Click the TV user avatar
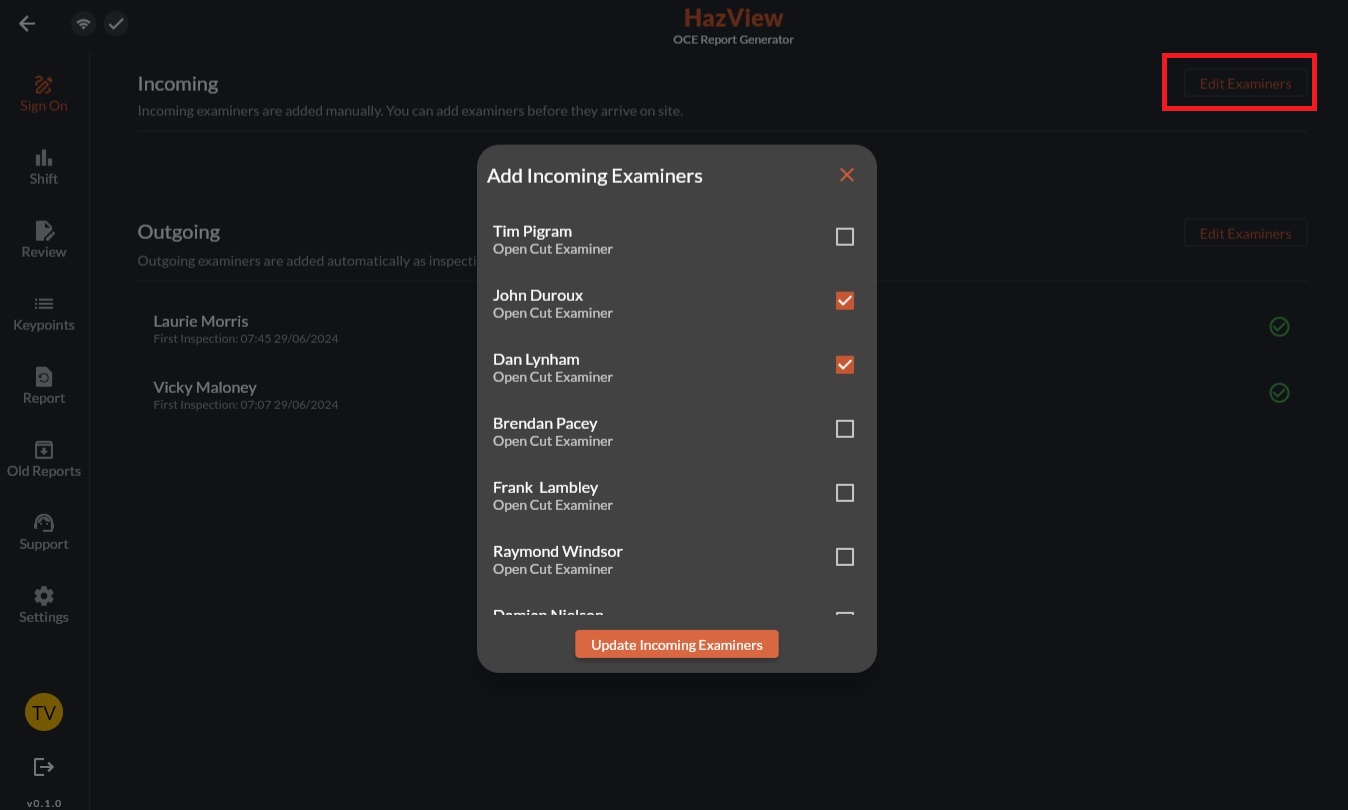Image resolution: width=1348 pixels, height=810 pixels. click(44, 713)
